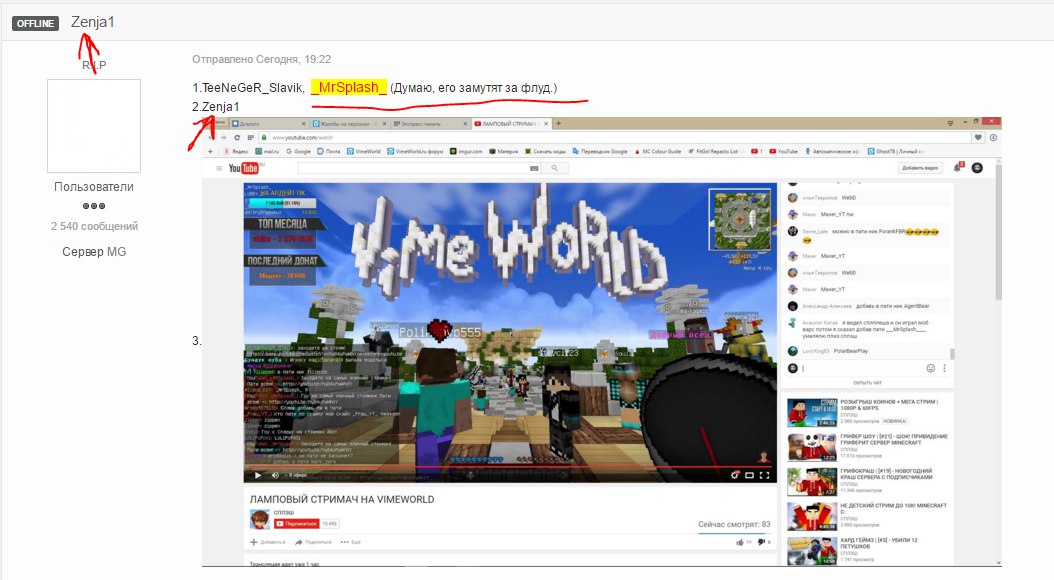Select the 'Отправлено Сегодня, 19:22' timestamp
The image size is (1054, 580).
point(261,59)
